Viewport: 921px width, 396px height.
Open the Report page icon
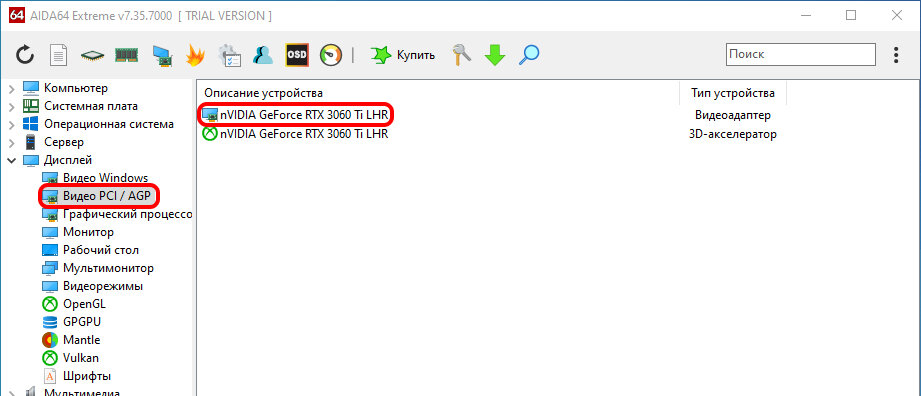[x=58, y=55]
